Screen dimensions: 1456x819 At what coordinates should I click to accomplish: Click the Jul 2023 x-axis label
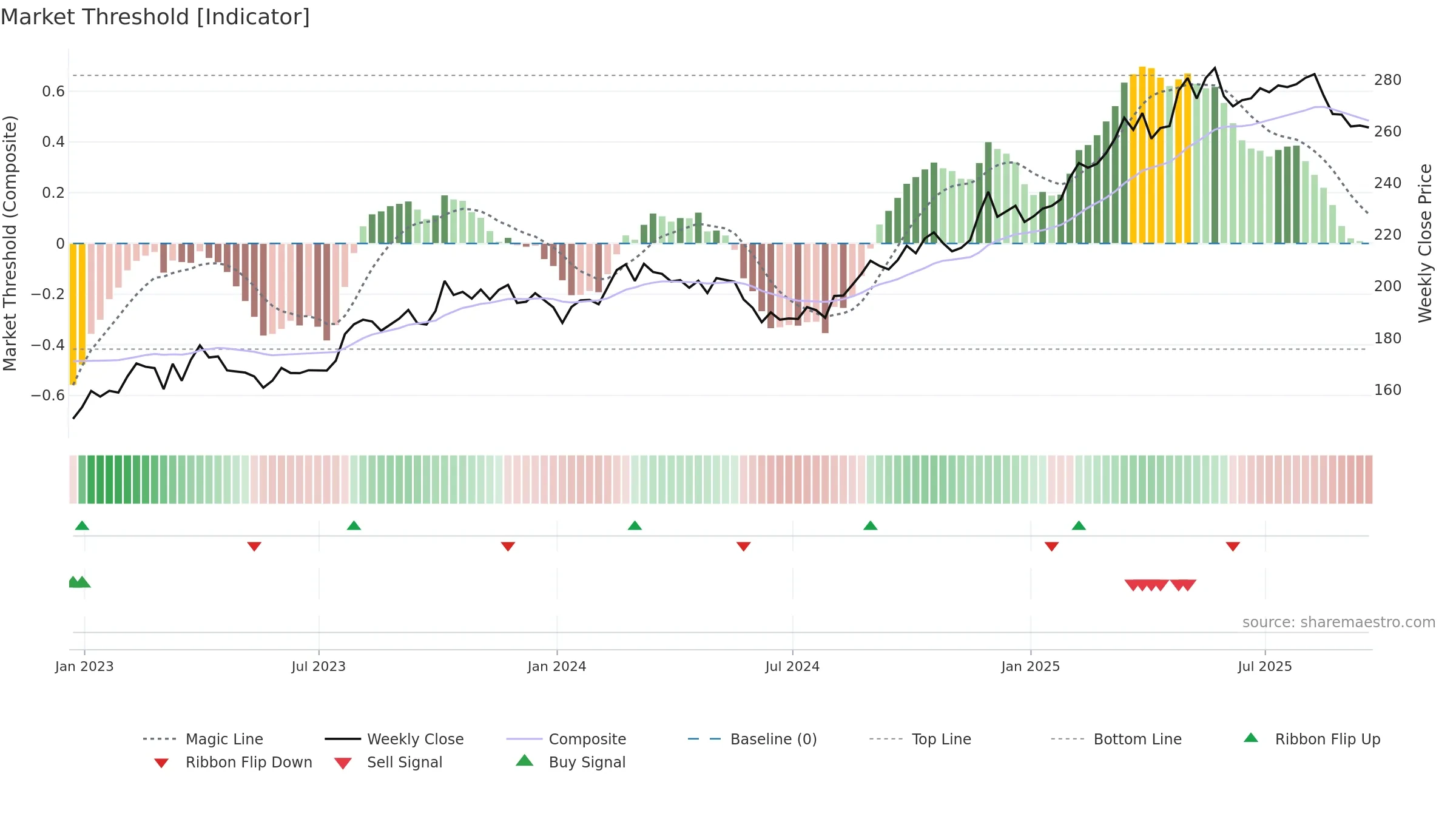[318, 667]
